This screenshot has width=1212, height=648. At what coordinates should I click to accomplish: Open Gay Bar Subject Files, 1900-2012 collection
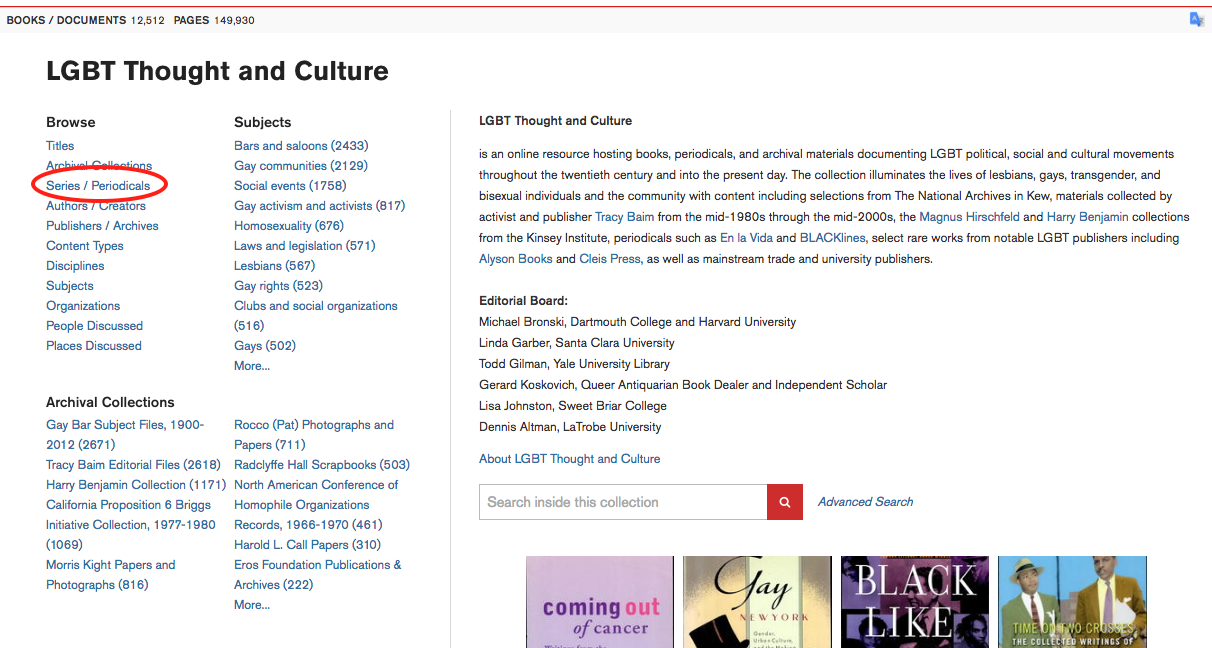(125, 435)
